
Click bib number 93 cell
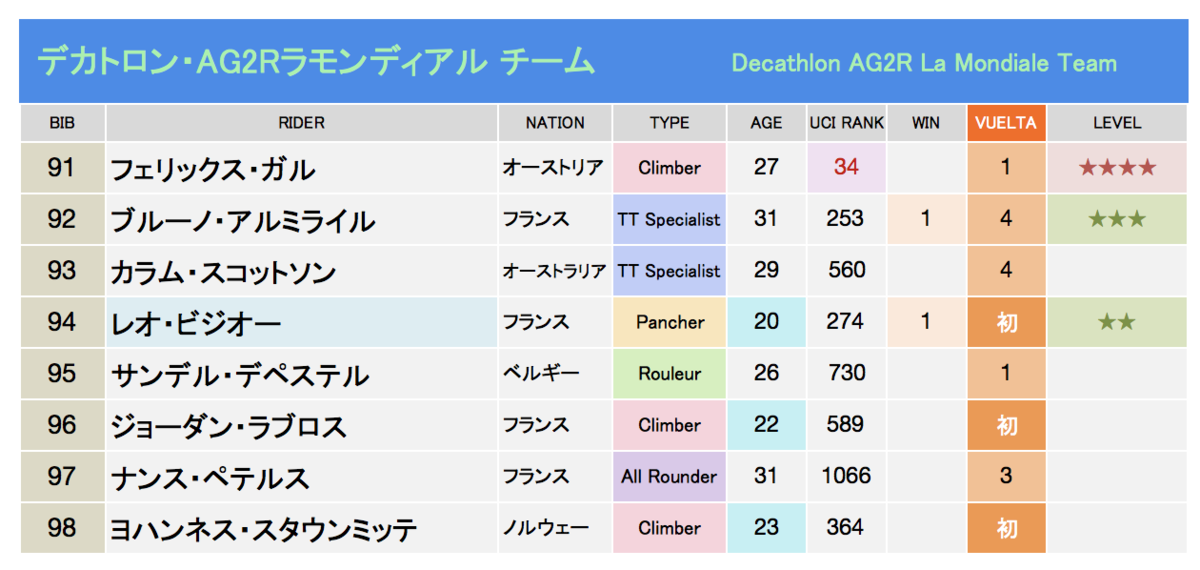[x=62, y=270]
